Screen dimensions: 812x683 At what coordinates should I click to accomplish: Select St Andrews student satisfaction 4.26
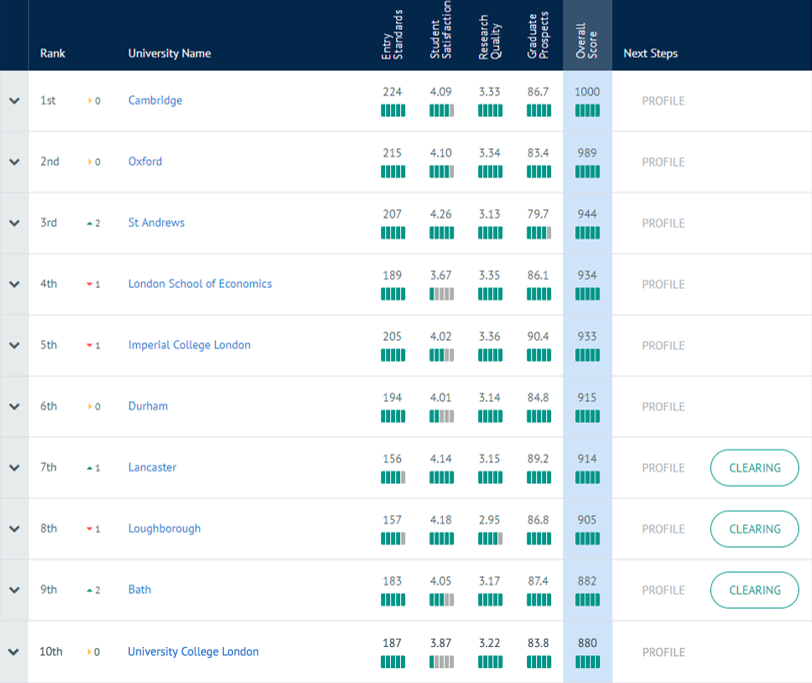click(441, 214)
